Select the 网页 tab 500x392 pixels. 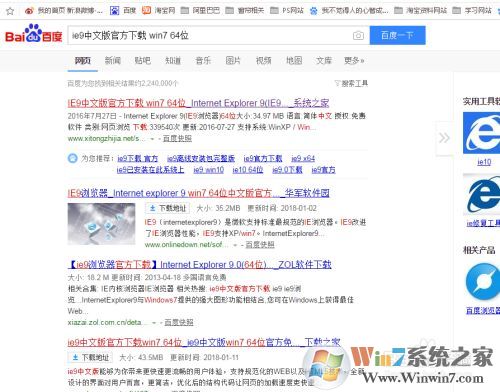pyautogui.click(x=83, y=61)
